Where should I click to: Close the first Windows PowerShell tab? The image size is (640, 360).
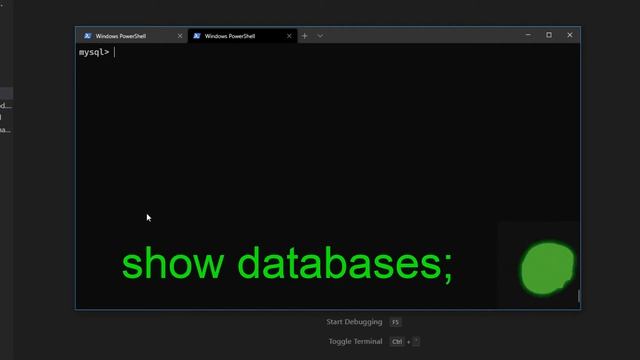(180, 36)
